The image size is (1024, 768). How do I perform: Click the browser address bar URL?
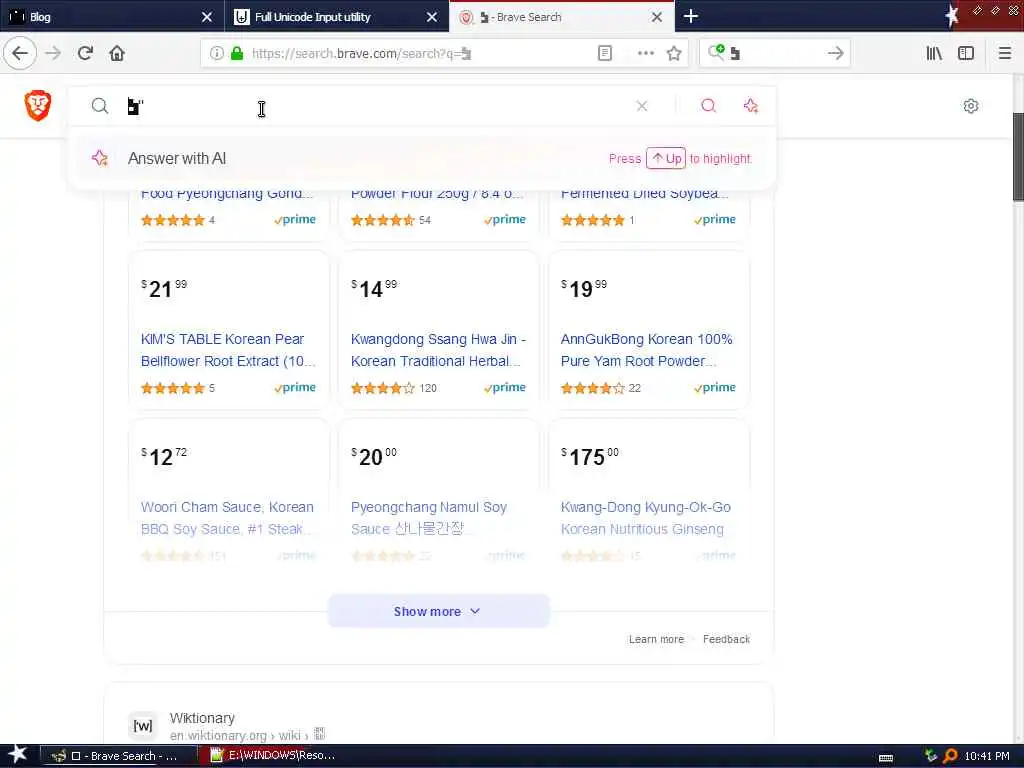pos(361,54)
